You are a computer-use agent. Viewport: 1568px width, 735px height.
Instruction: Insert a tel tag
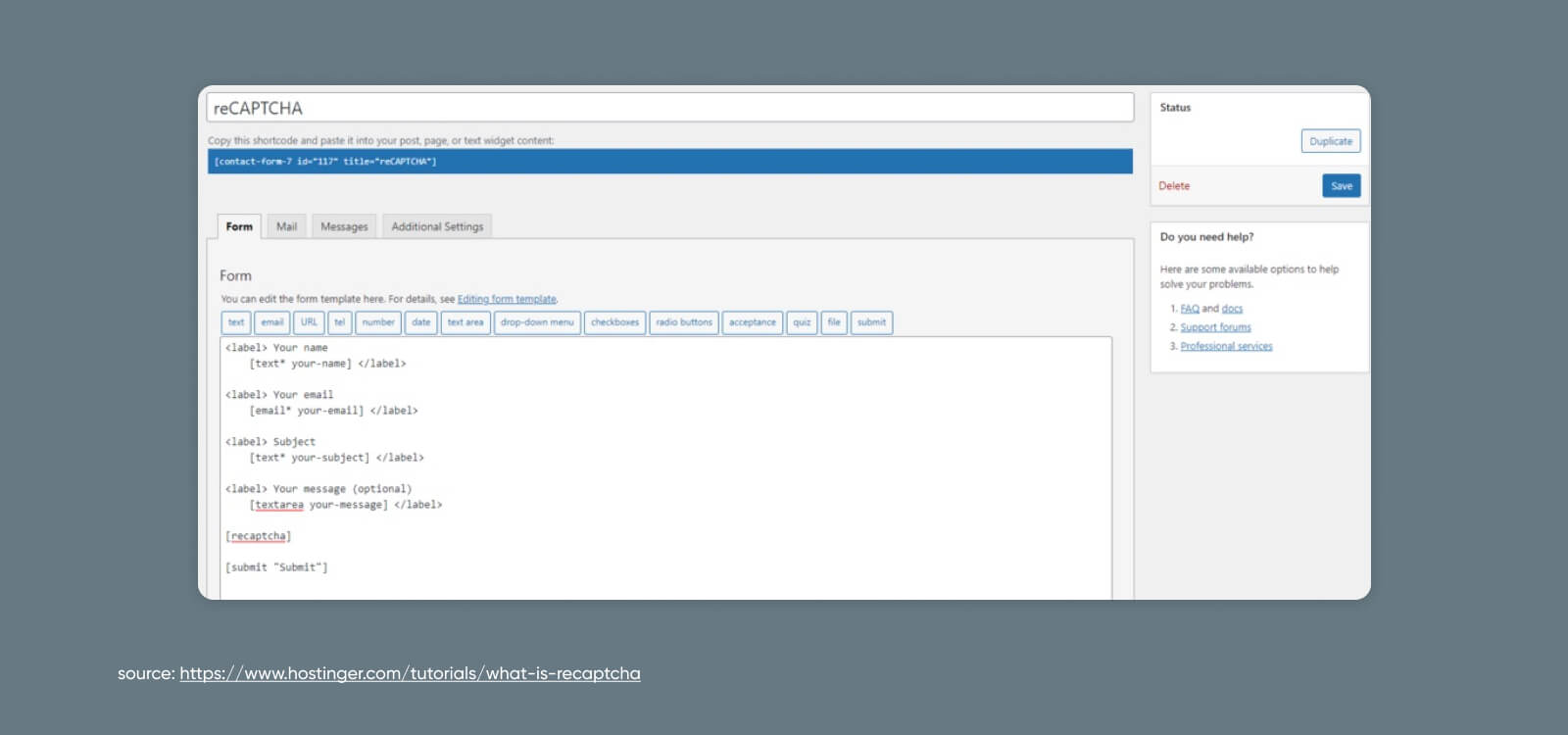[340, 322]
